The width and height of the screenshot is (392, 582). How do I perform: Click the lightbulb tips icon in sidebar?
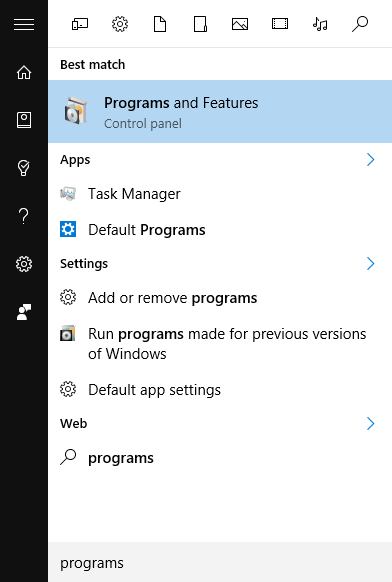coord(24,168)
